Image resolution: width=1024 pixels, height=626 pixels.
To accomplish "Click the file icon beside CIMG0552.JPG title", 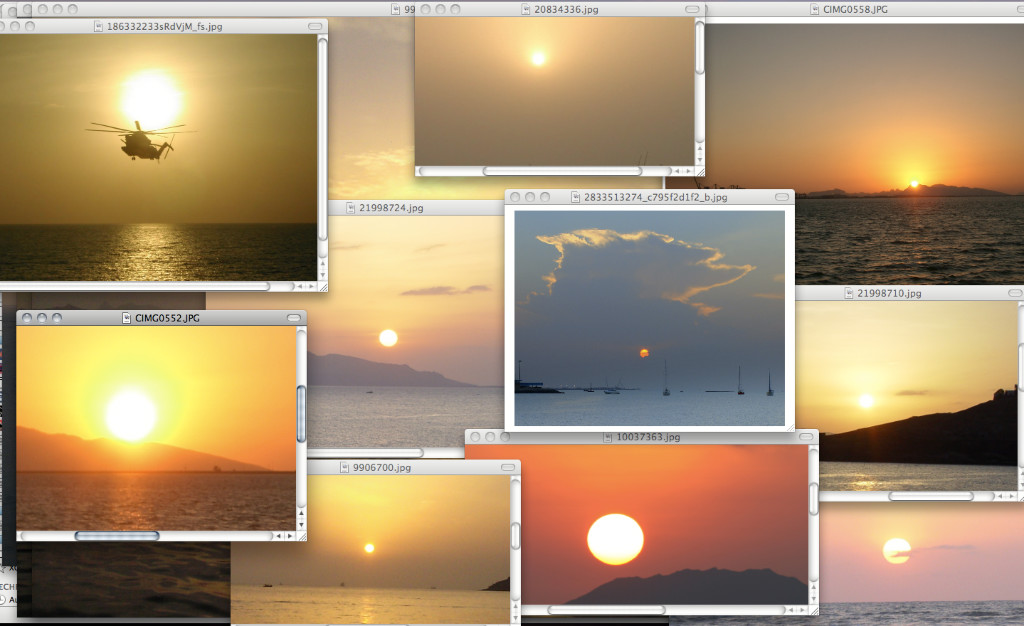I will [x=127, y=318].
